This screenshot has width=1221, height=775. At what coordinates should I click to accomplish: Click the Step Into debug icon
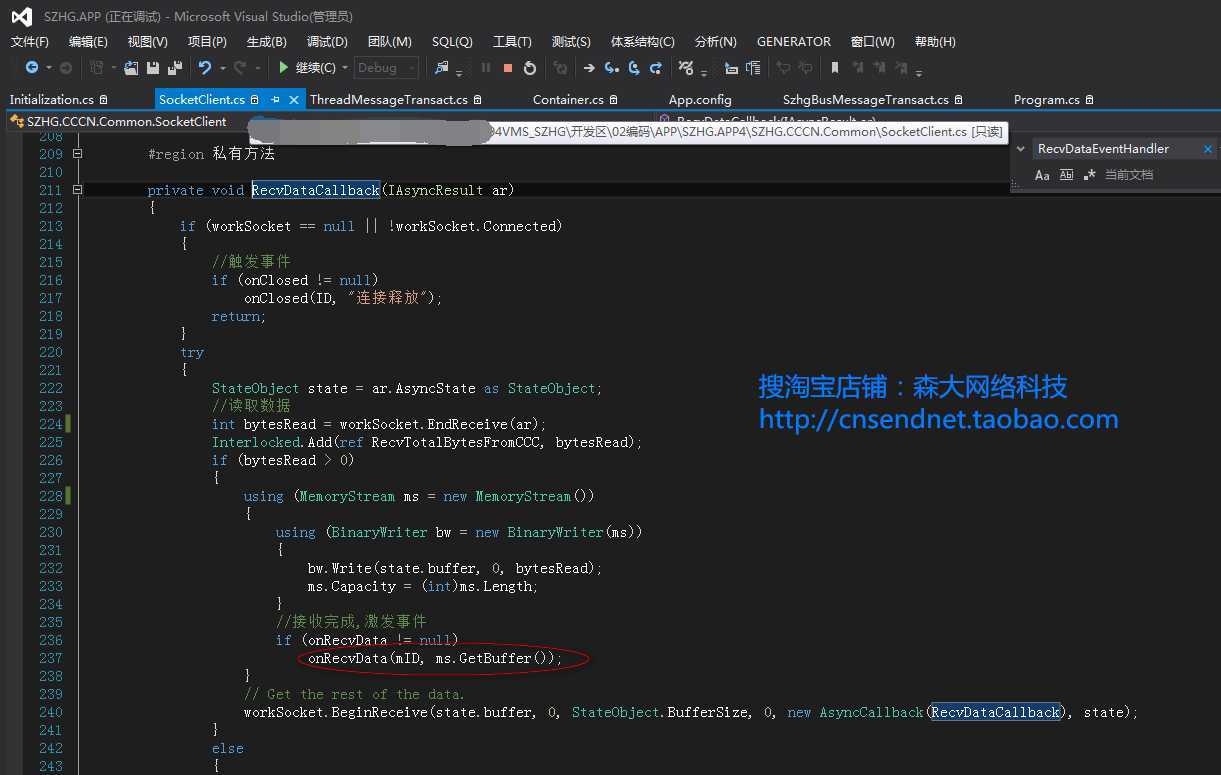pyautogui.click(x=611, y=67)
